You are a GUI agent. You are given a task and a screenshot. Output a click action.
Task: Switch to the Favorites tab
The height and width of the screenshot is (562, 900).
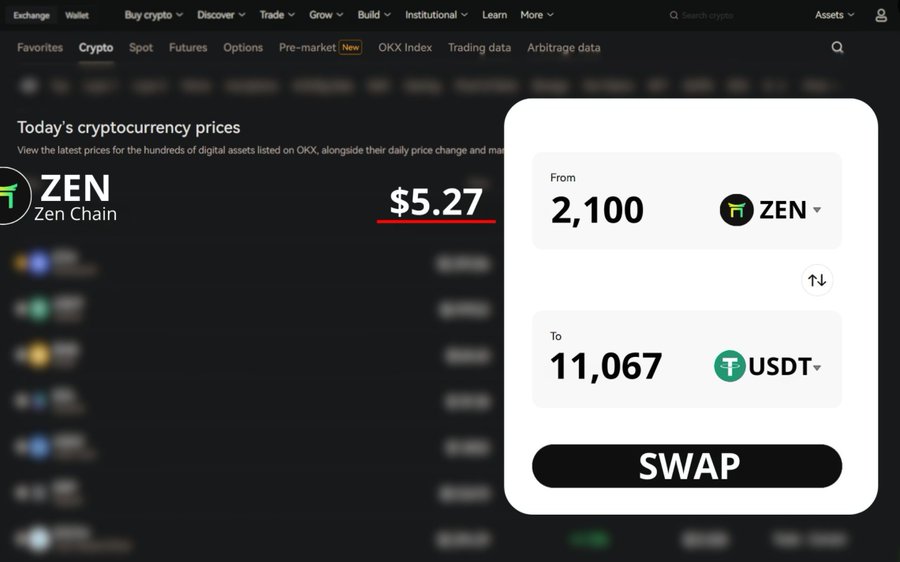[40, 48]
